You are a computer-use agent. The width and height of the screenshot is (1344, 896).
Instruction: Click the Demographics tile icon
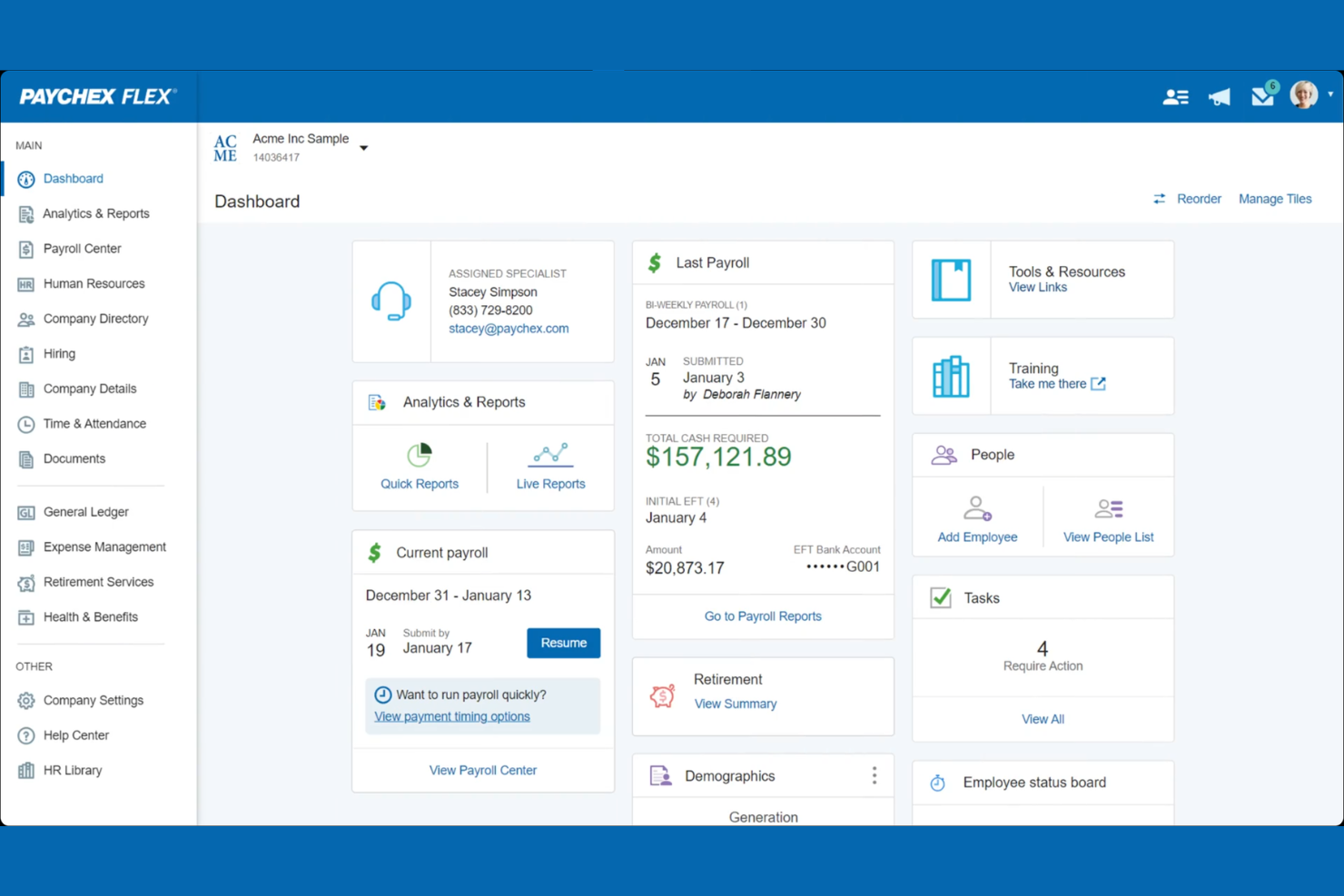coord(661,776)
